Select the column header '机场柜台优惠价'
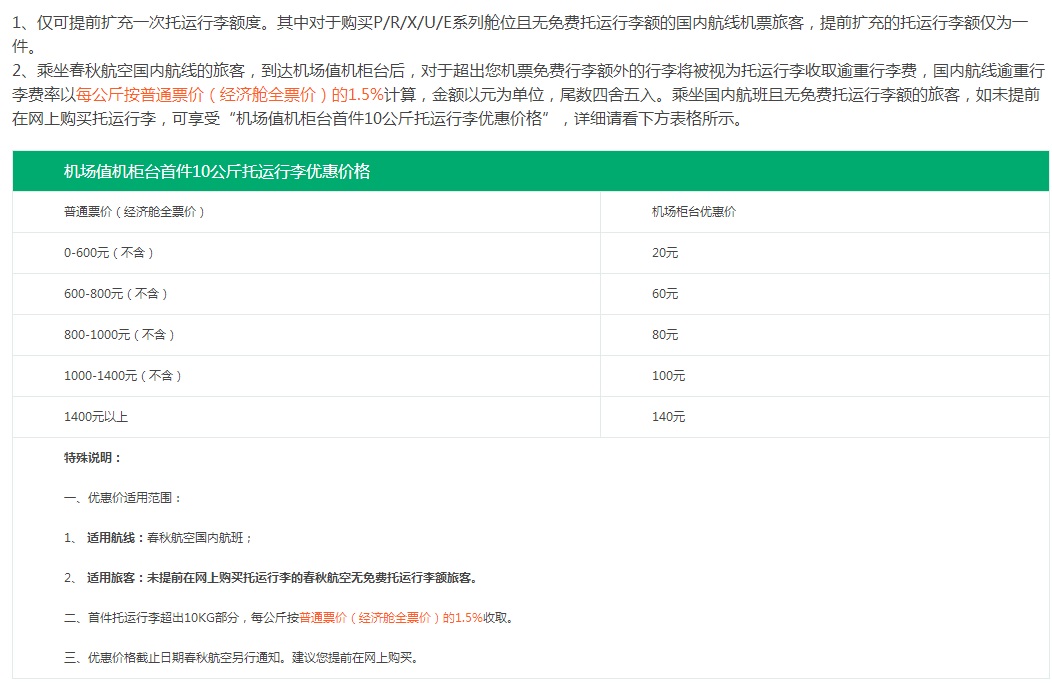This screenshot has height=683, width=1052. (825, 212)
